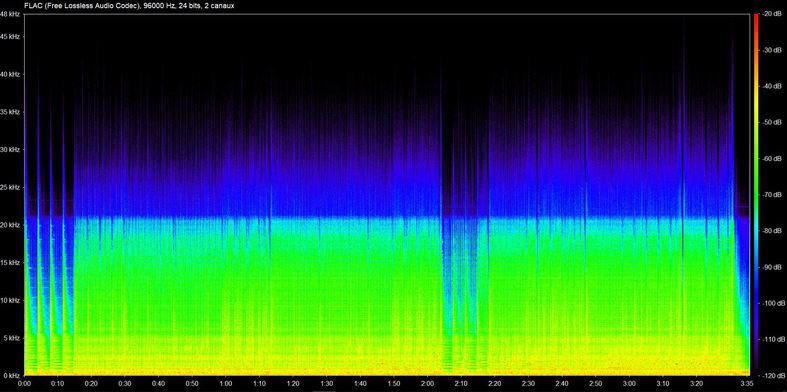Click the 1:40 time axis label
The height and width of the screenshot is (392, 787).
coord(360,383)
